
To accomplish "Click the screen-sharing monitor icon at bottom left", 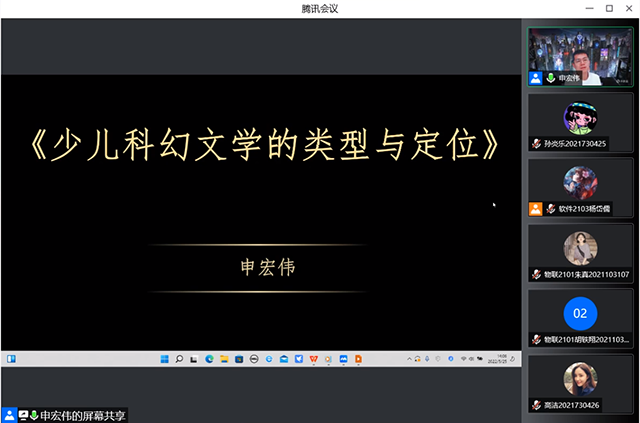I will tap(23, 416).
